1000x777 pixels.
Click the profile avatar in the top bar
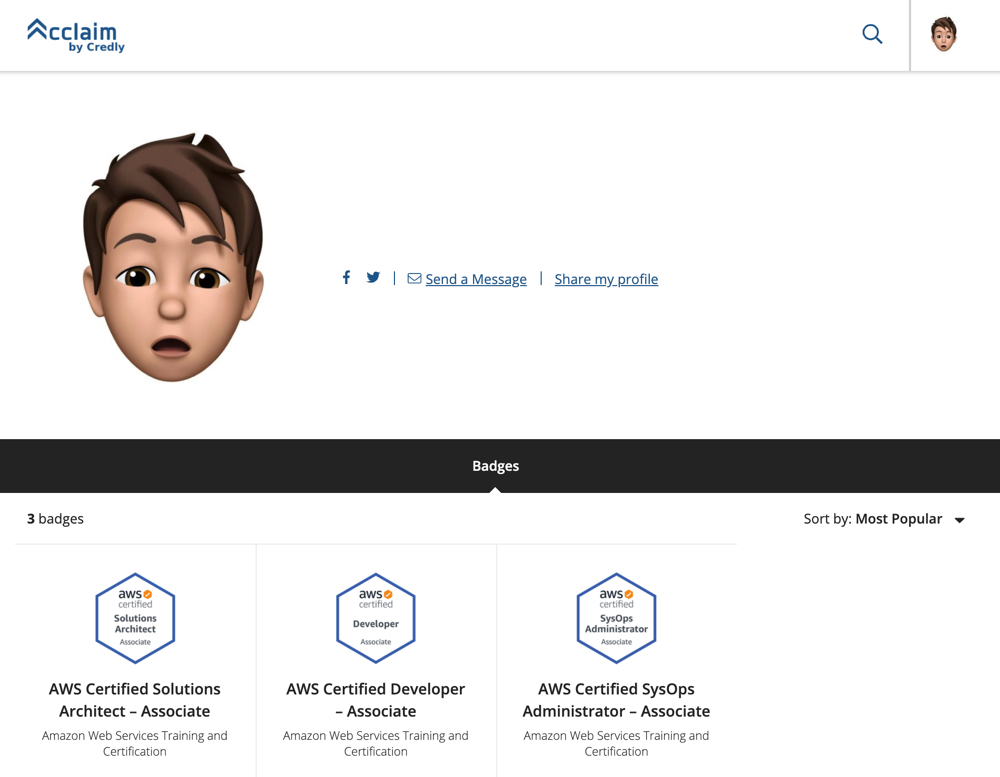[x=943, y=34]
